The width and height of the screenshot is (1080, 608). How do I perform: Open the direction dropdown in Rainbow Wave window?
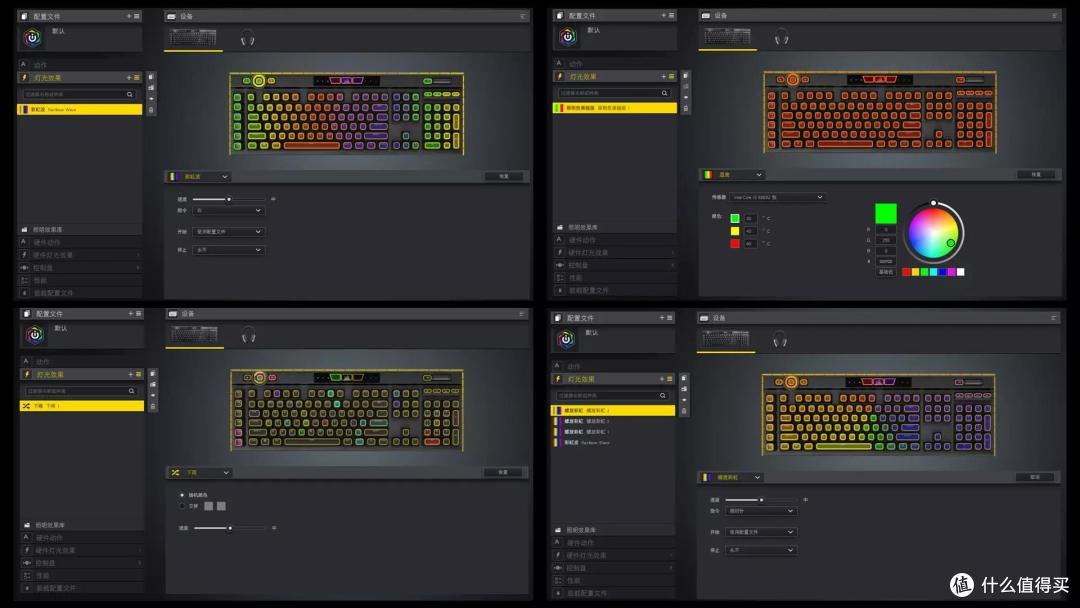[228, 211]
